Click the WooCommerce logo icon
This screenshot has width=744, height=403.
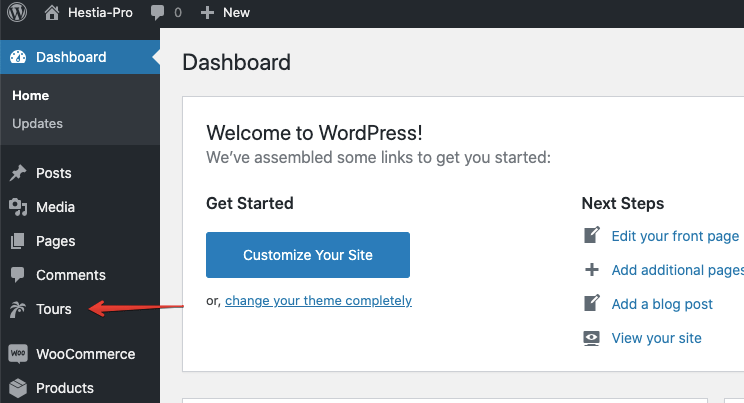click(18, 354)
